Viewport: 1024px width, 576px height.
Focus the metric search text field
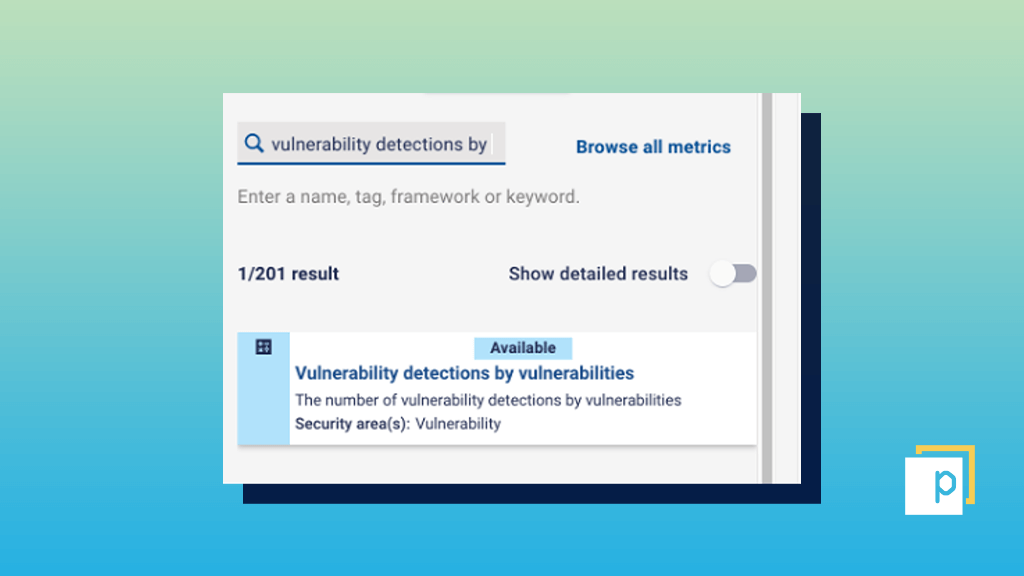click(x=371, y=143)
